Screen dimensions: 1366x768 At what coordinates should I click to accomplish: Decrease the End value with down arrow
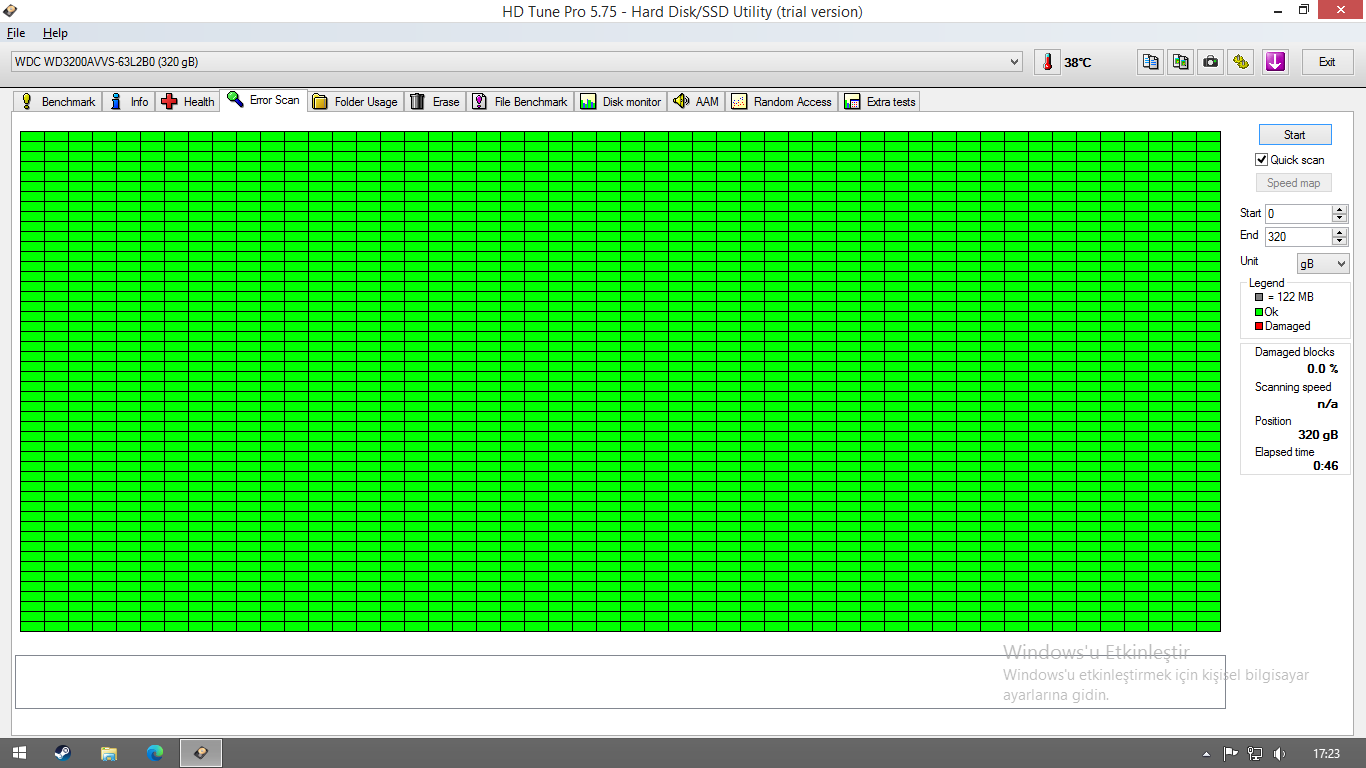tap(1340, 241)
